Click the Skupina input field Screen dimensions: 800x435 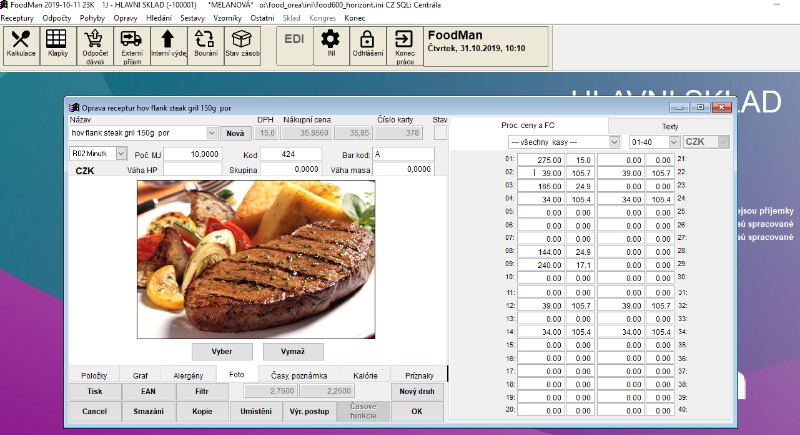click(291, 169)
